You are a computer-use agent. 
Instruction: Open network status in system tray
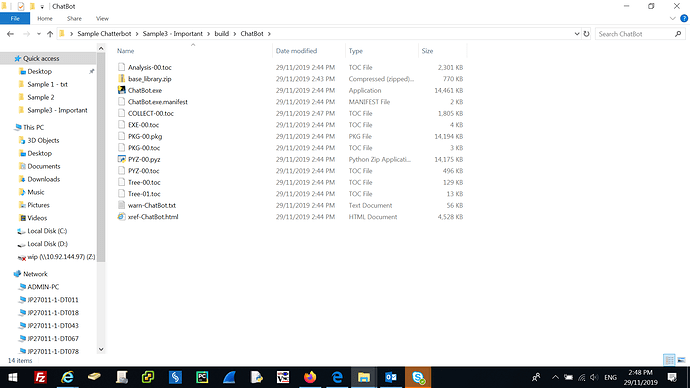pyautogui.click(x=582, y=377)
